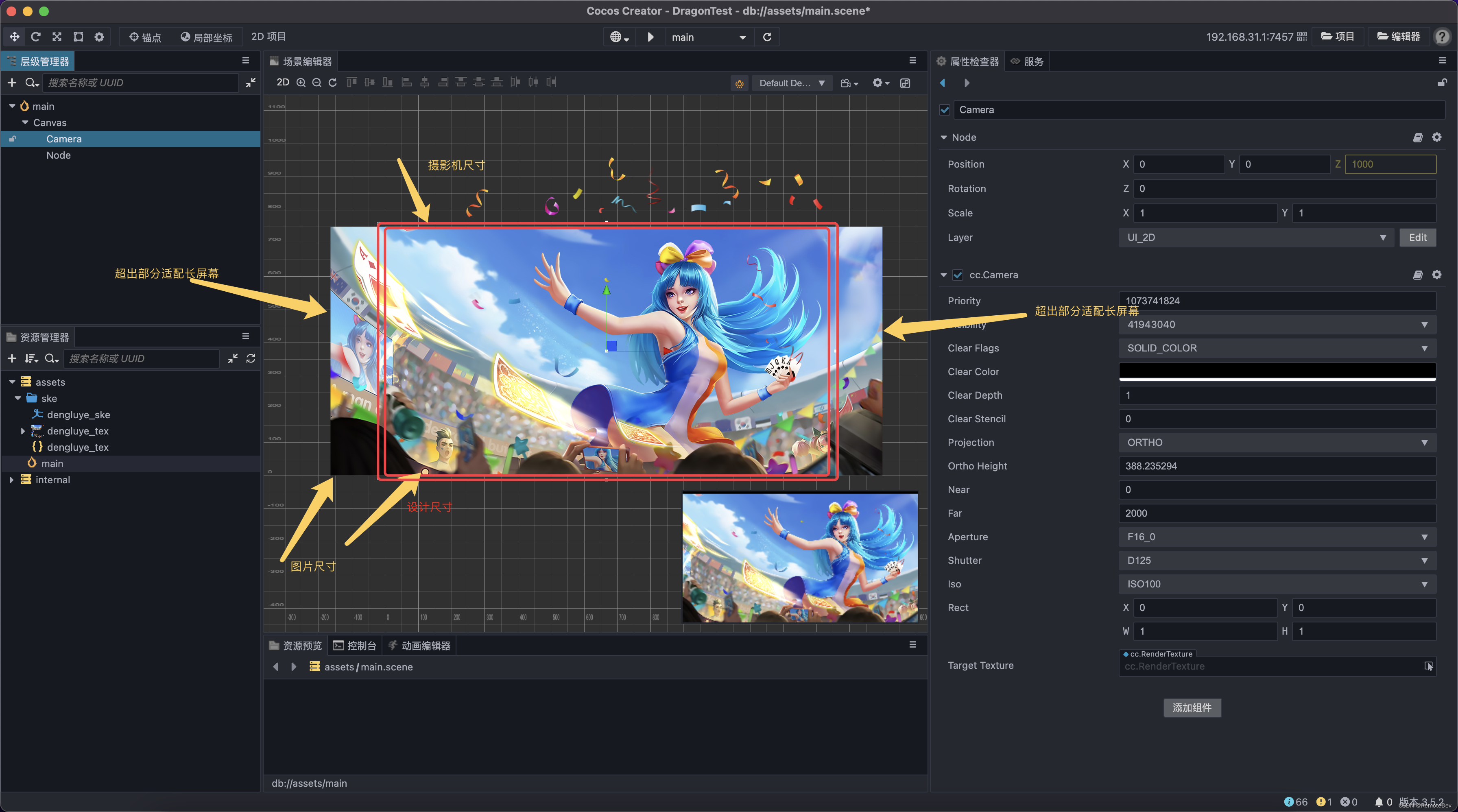Open the Projection ORTHO dropdown

pyautogui.click(x=1277, y=443)
